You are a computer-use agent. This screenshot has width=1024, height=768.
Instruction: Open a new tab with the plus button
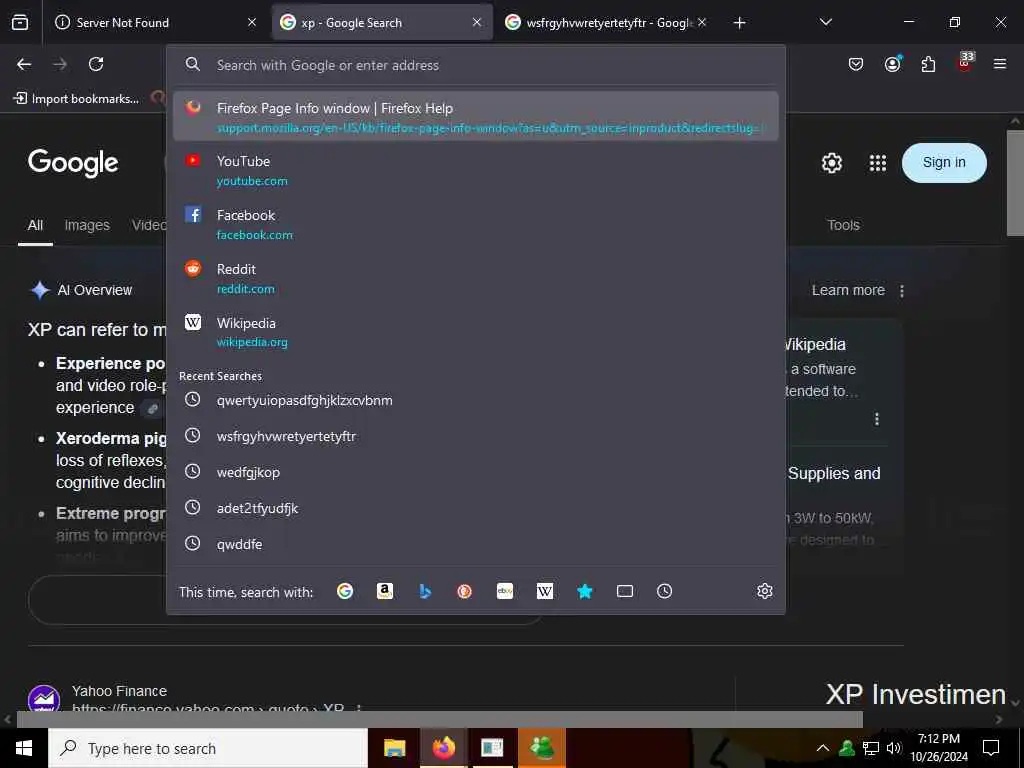739,23
